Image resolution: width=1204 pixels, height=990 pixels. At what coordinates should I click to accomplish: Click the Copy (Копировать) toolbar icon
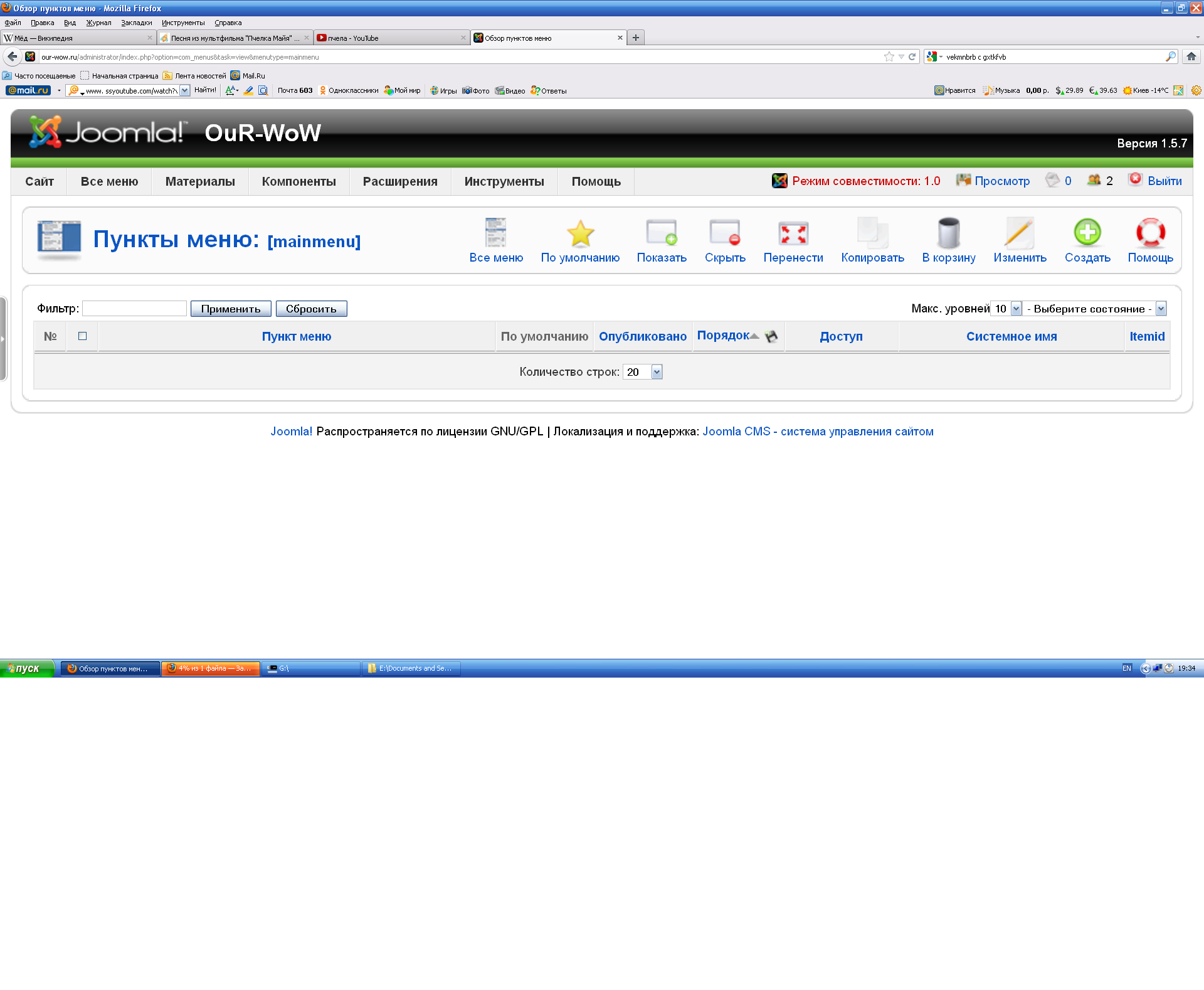872,233
